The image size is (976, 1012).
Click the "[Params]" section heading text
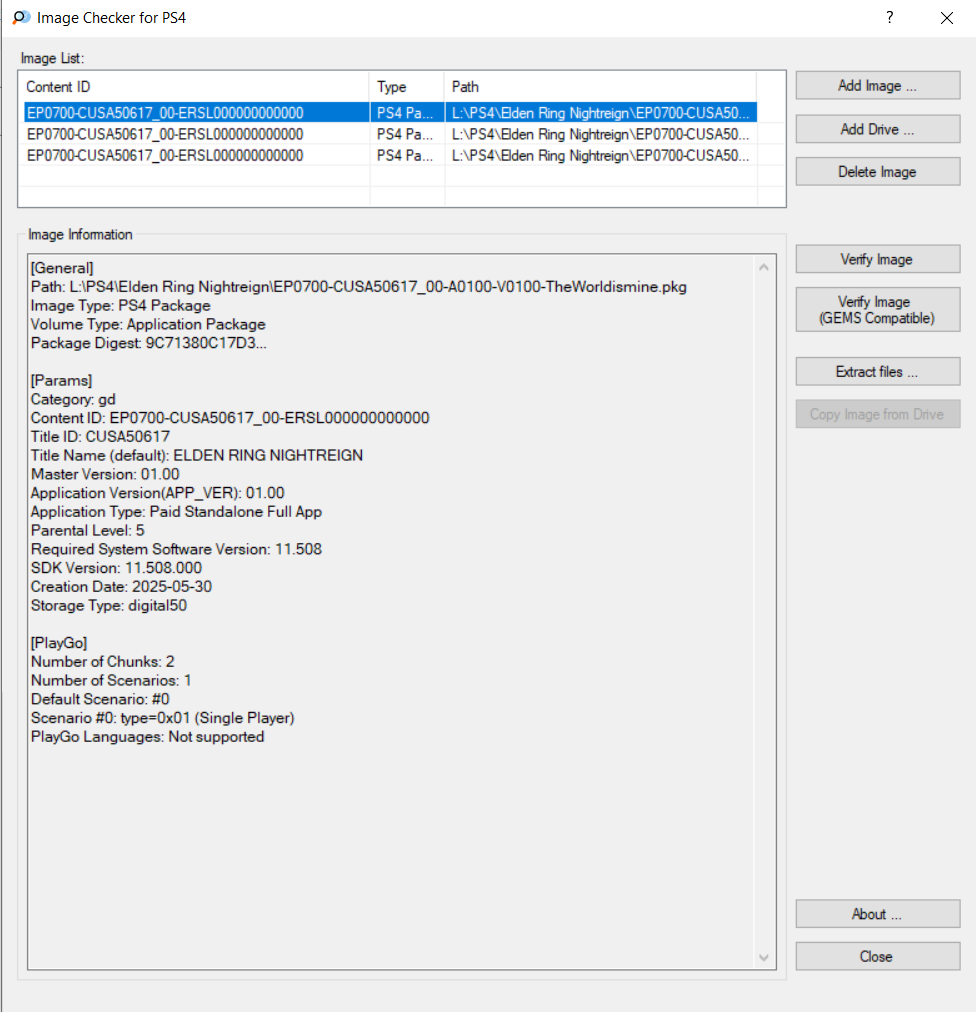pyautogui.click(x=61, y=380)
